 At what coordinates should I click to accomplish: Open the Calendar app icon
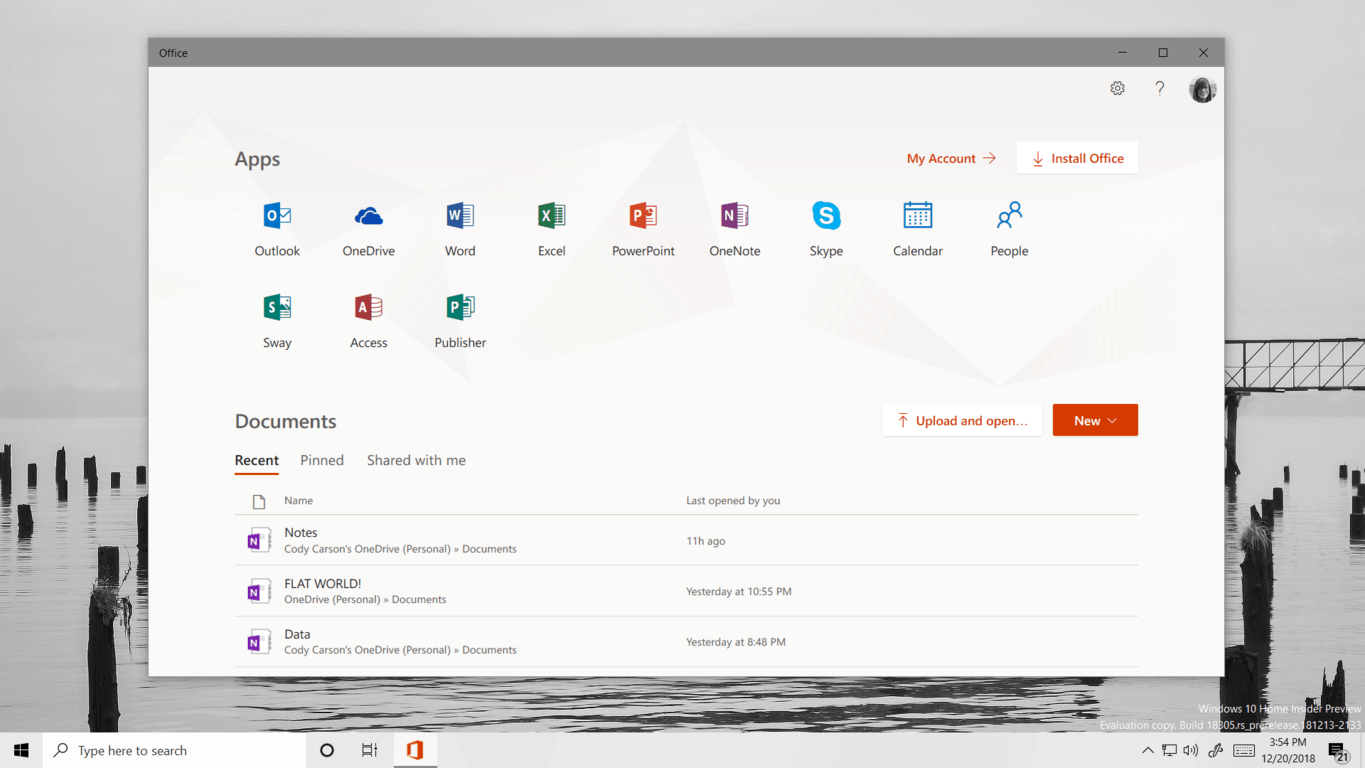click(918, 216)
